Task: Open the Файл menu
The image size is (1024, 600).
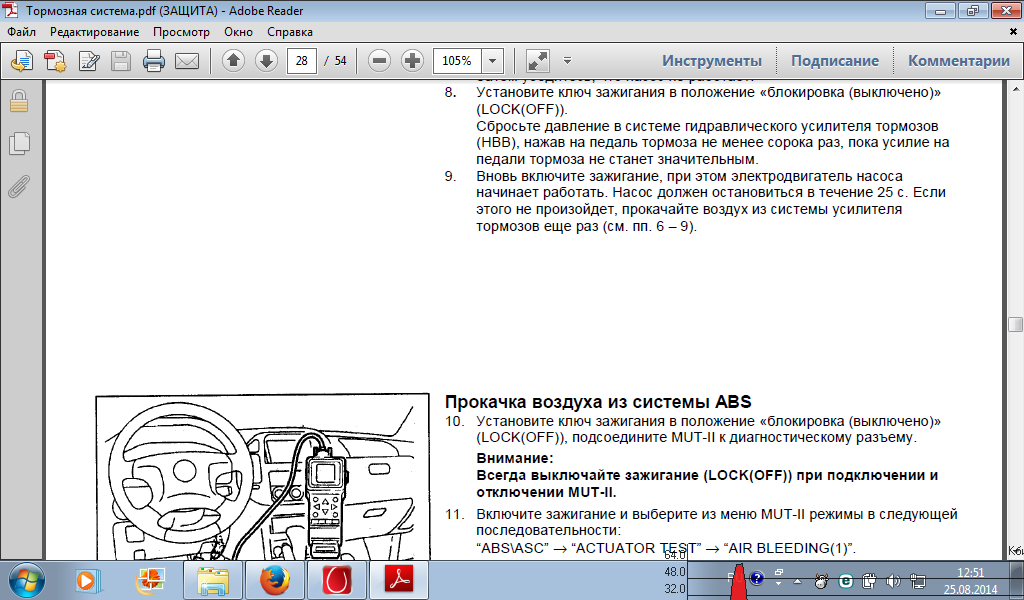Action: 21,31
